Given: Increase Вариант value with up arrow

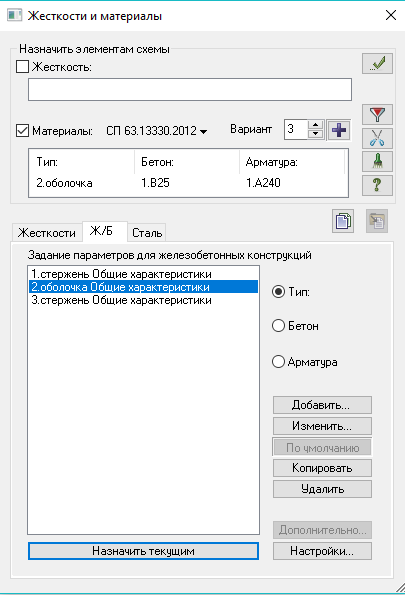Looking at the screenshot, I should point(315,125).
